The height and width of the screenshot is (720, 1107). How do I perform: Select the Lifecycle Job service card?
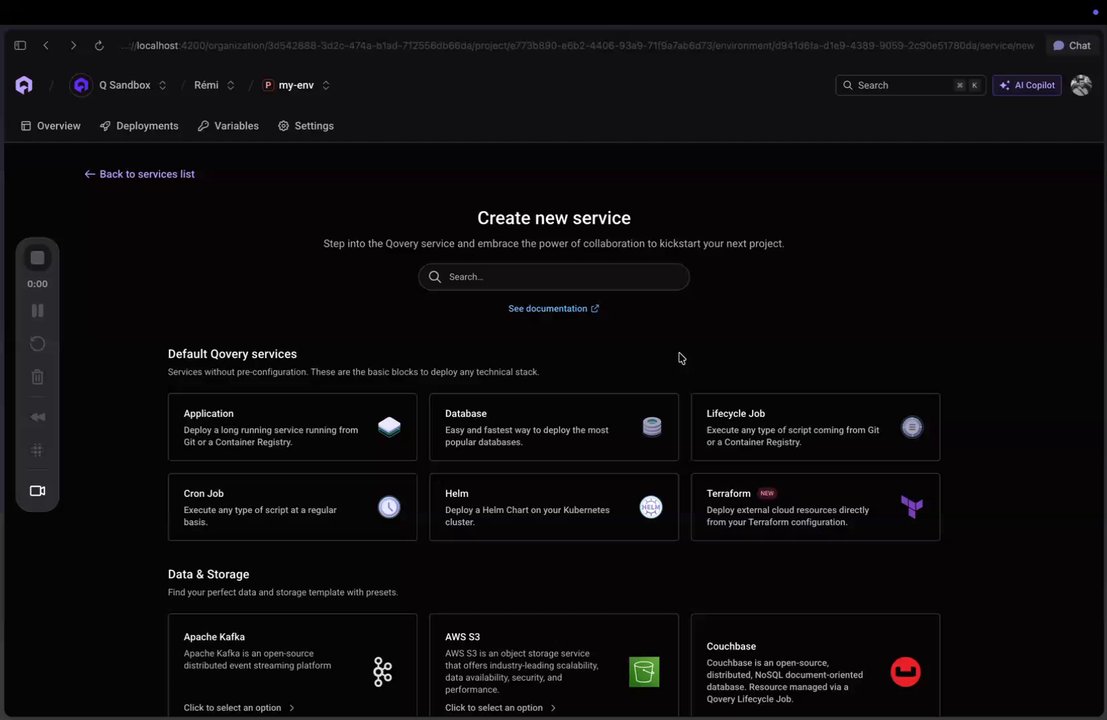[x=815, y=427]
